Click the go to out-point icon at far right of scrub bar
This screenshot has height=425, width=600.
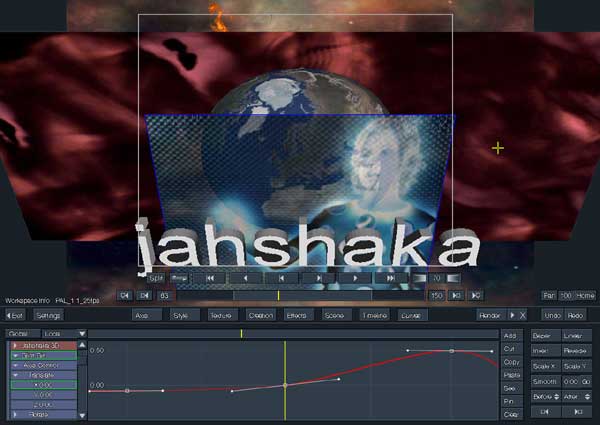point(476,295)
